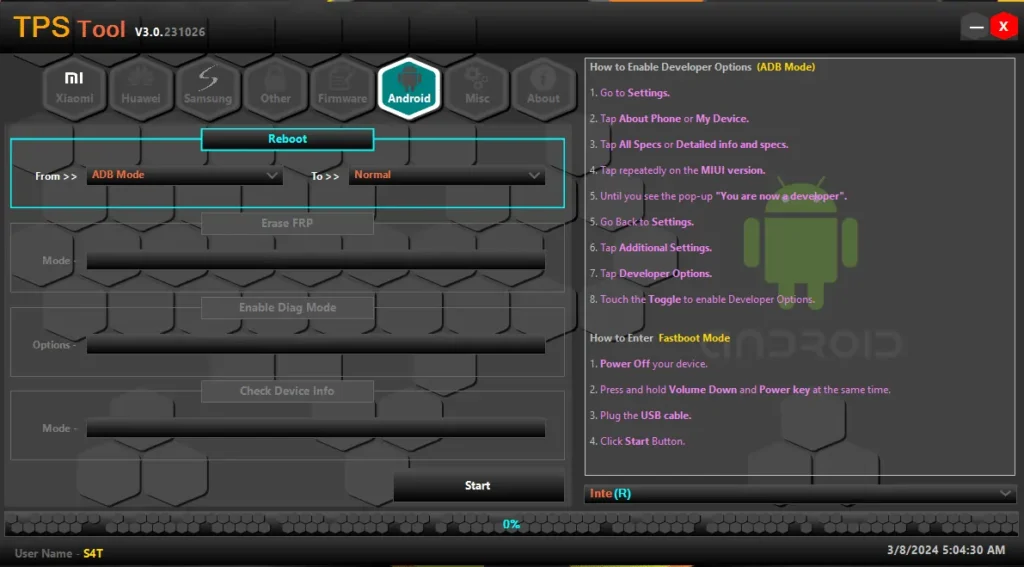
Task: Close TPS Tool with red X
Action: [x=1004, y=27]
